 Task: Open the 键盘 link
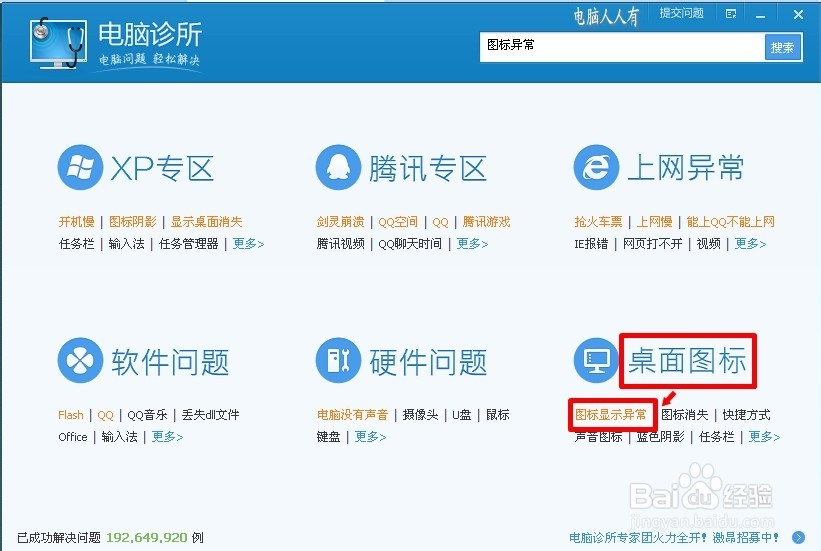click(328, 437)
